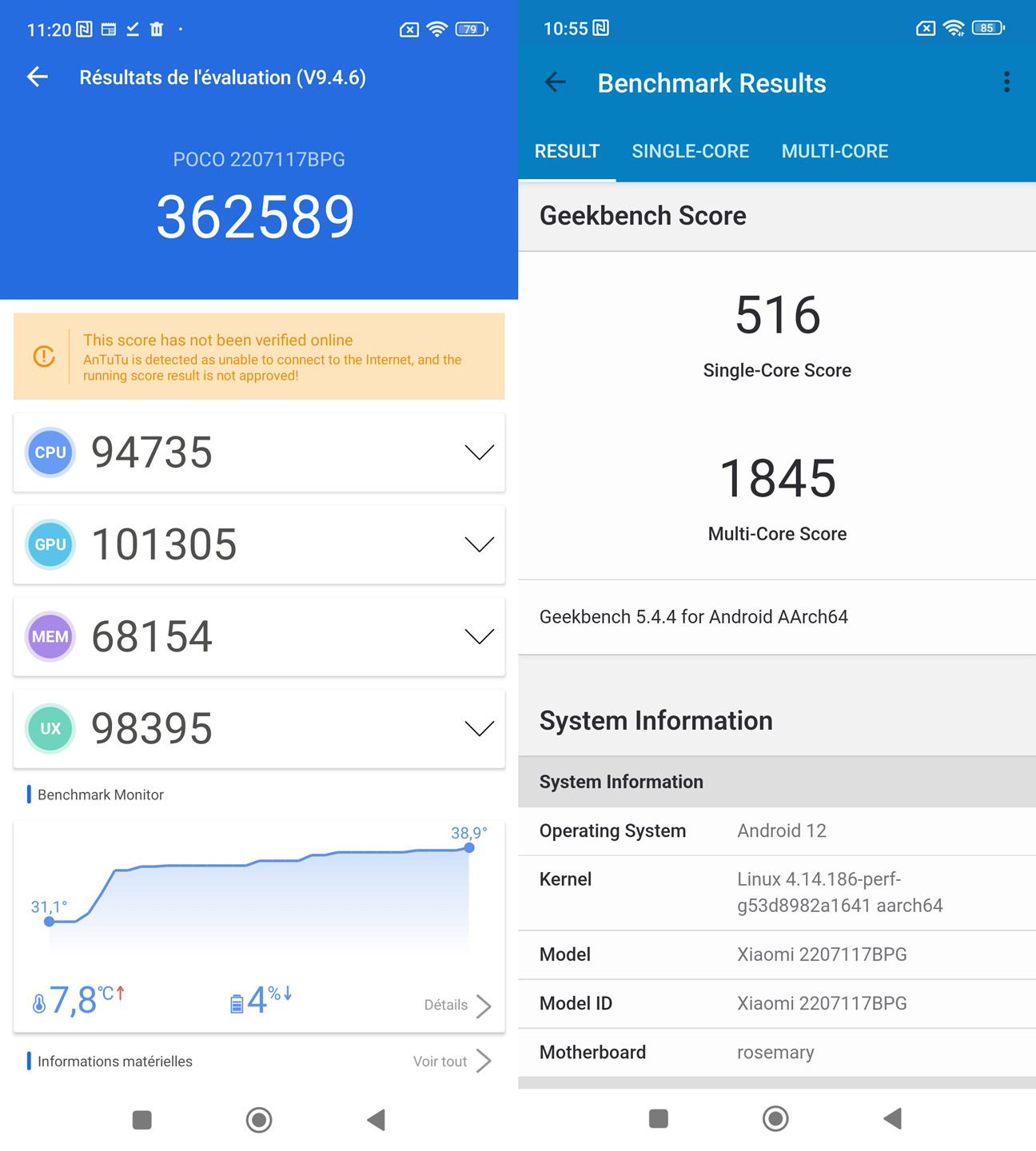Go back from AnTuTu results screen
Image resolution: width=1036 pixels, height=1151 pixels.
[x=38, y=77]
